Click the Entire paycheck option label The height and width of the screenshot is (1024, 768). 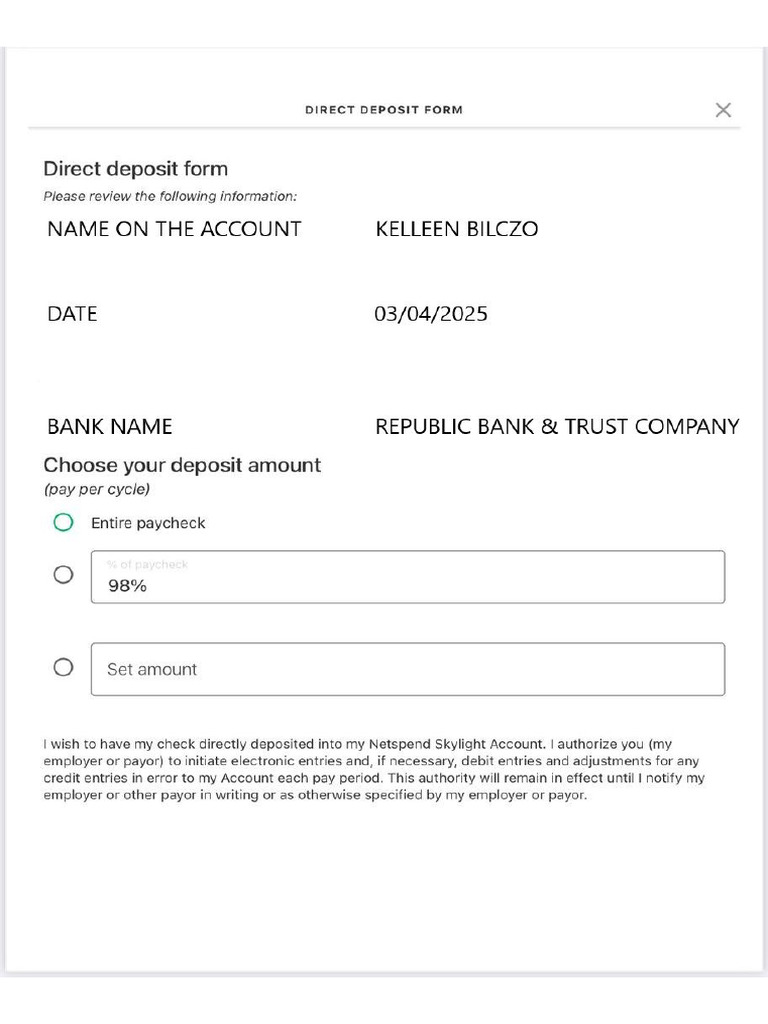pos(148,523)
